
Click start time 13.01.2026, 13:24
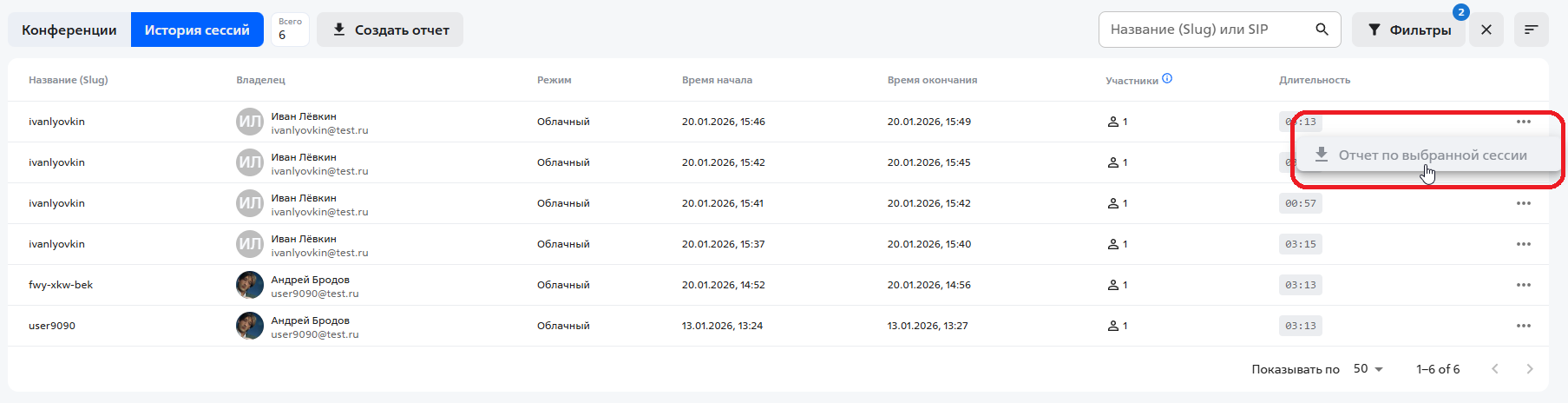[722, 326]
